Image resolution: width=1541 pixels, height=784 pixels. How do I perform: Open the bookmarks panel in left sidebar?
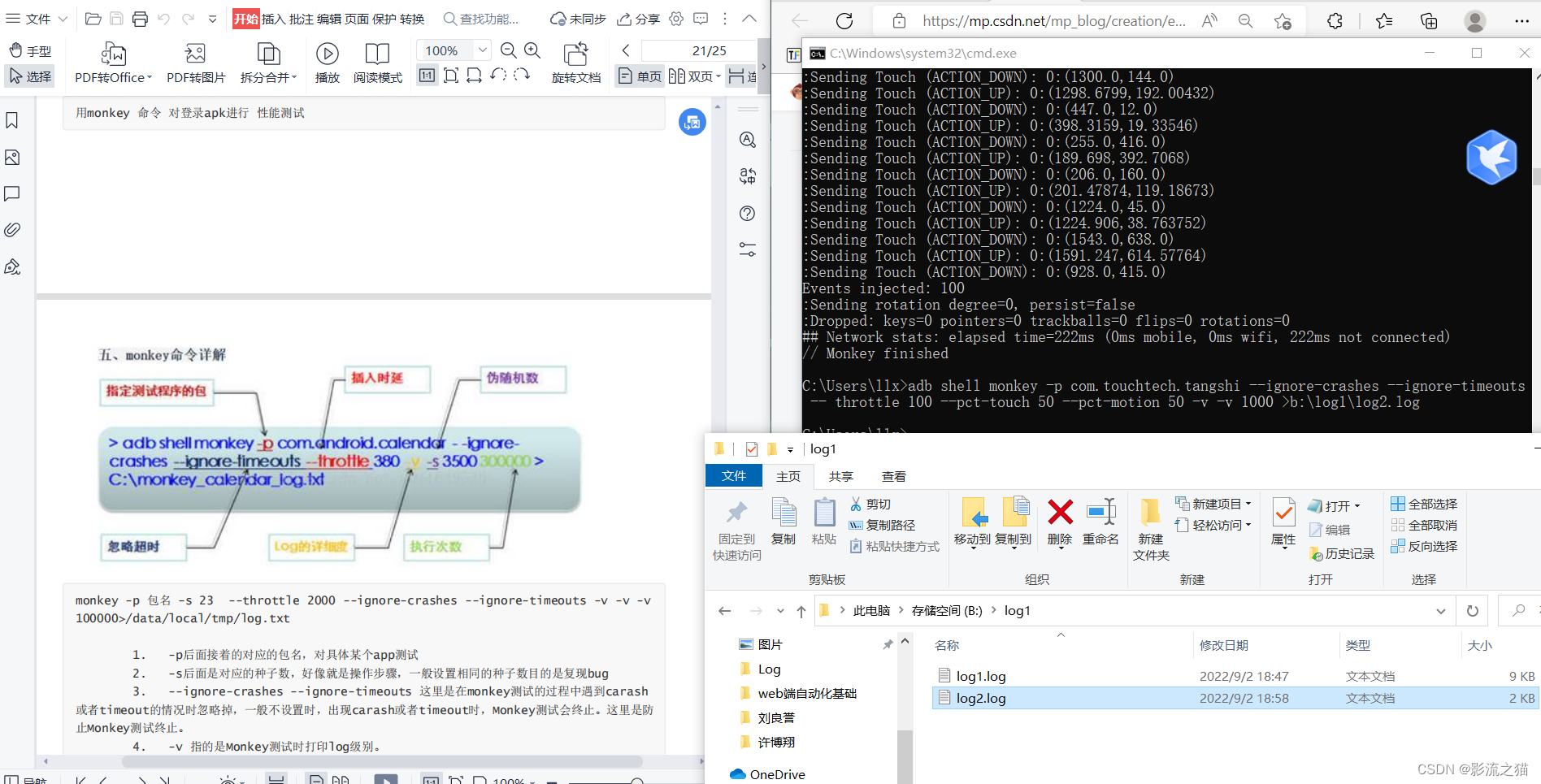(x=12, y=119)
